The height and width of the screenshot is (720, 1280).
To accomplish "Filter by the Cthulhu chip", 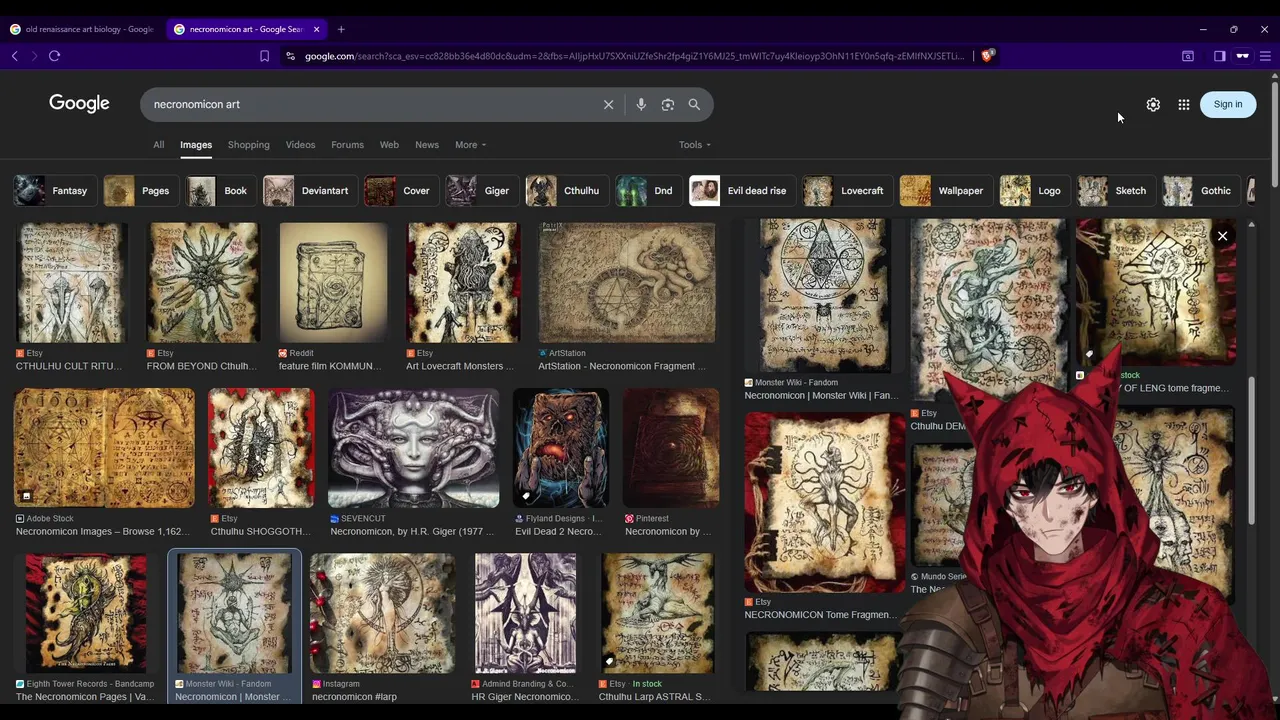I will [565, 191].
